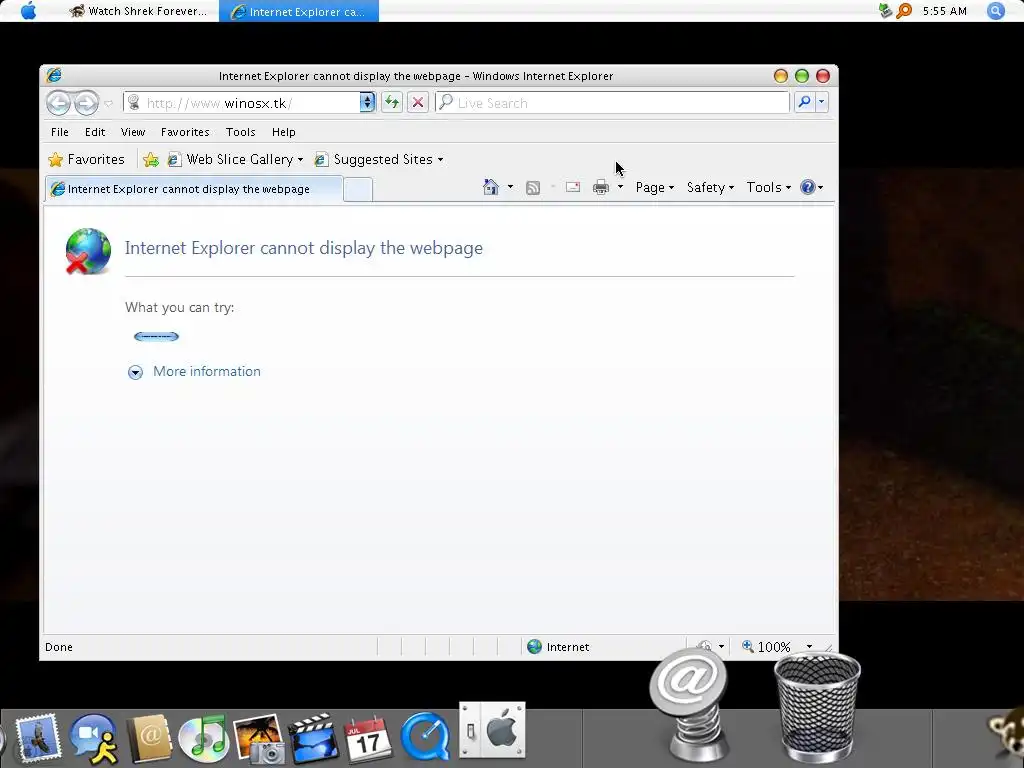This screenshot has width=1024, height=768.
Task: Open the Favorites menu
Action: [x=185, y=132]
